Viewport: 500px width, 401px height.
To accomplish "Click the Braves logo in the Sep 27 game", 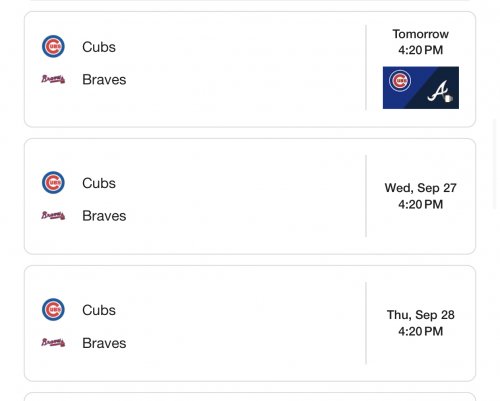I will pyautogui.click(x=53, y=216).
